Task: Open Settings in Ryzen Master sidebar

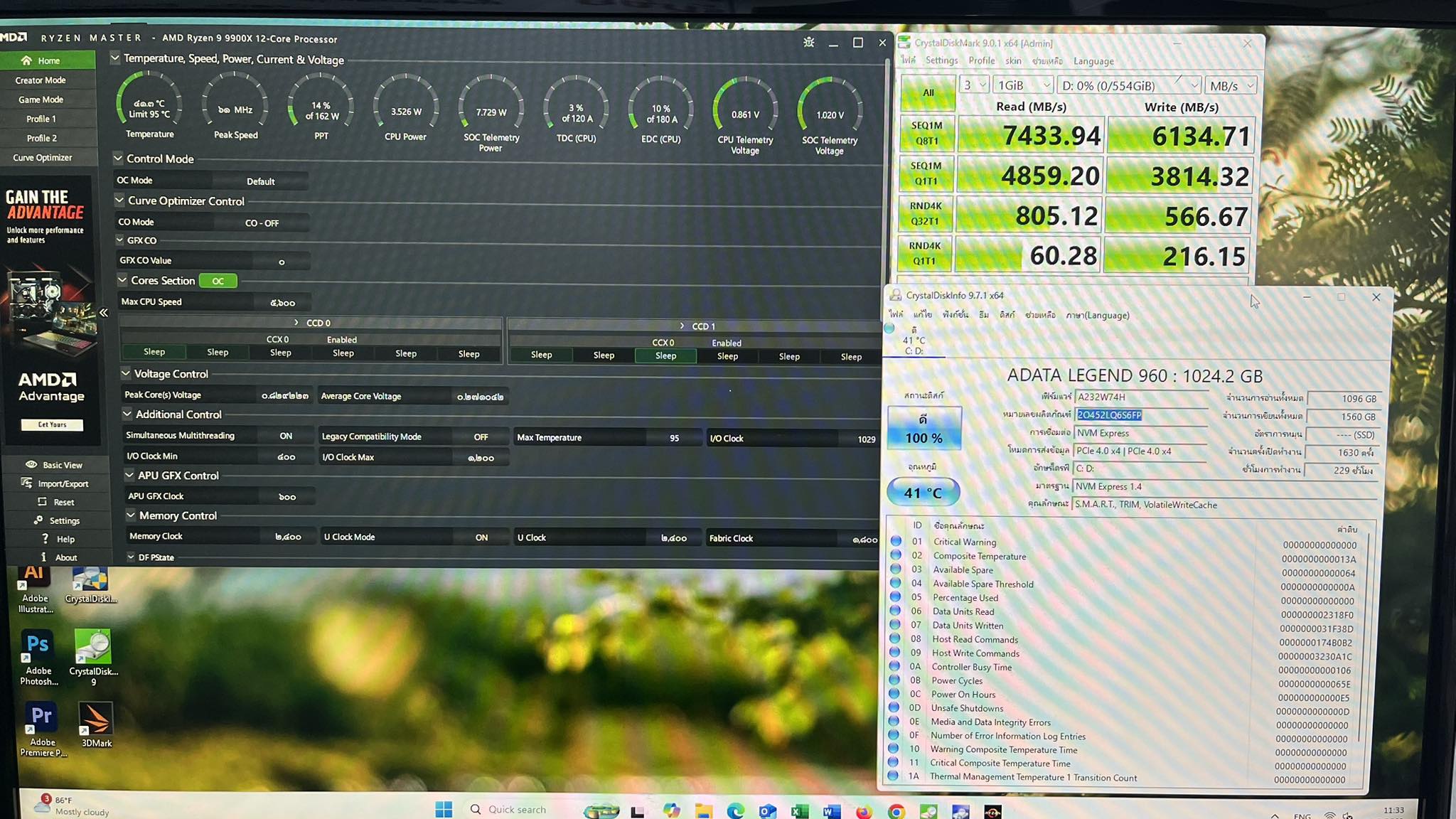Action: point(56,520)
